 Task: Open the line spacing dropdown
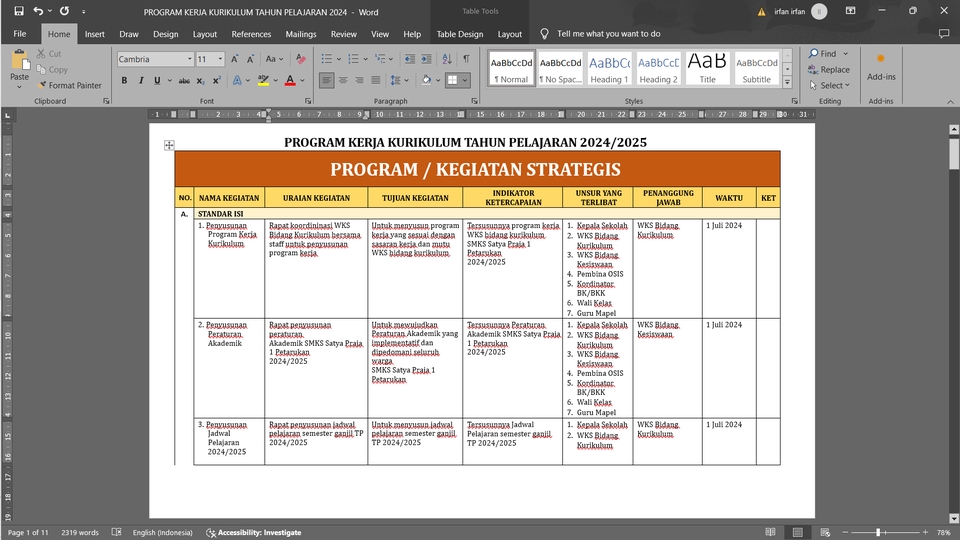coord(399,80)
